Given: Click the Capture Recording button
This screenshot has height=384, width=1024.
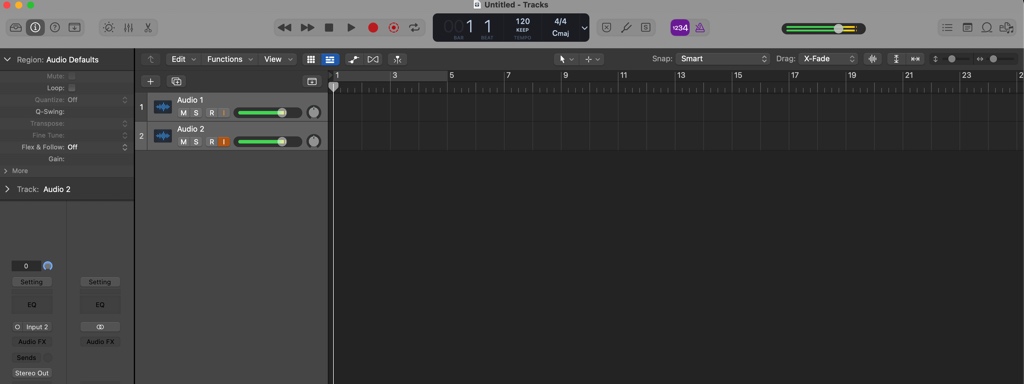Looking at the screenshot, I should click(394, 27).
